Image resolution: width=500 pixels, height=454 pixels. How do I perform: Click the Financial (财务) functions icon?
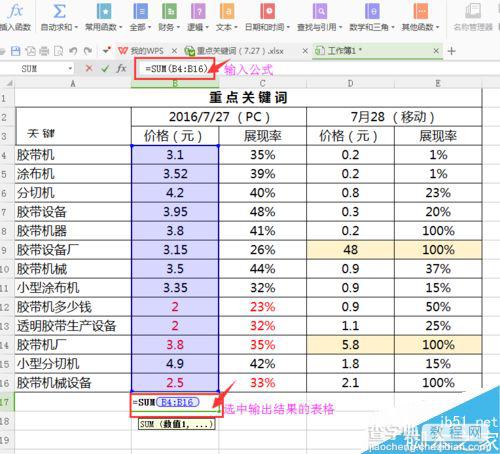click(x=169, y=11)
